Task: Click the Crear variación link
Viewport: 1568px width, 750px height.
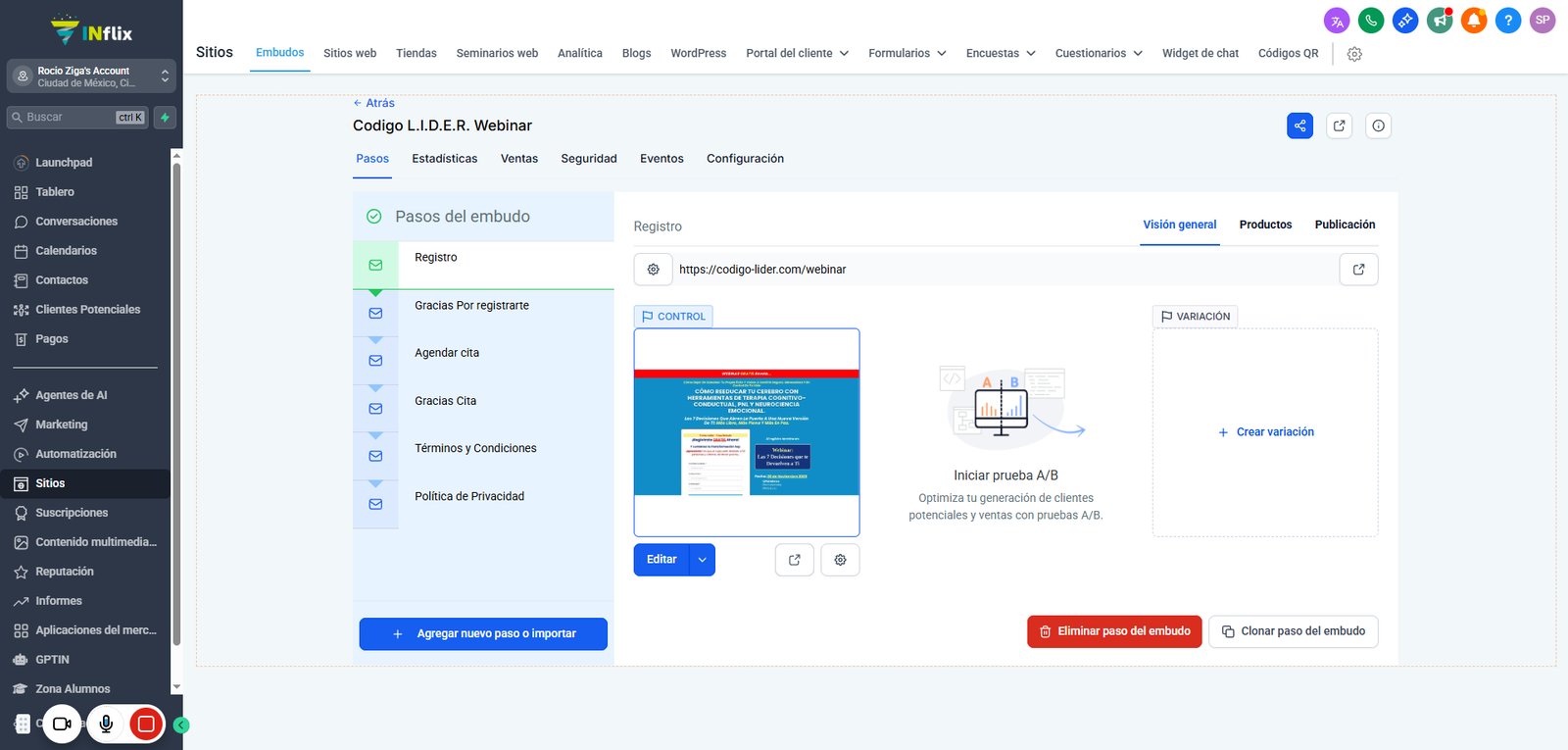Action: coord(1265,432)
